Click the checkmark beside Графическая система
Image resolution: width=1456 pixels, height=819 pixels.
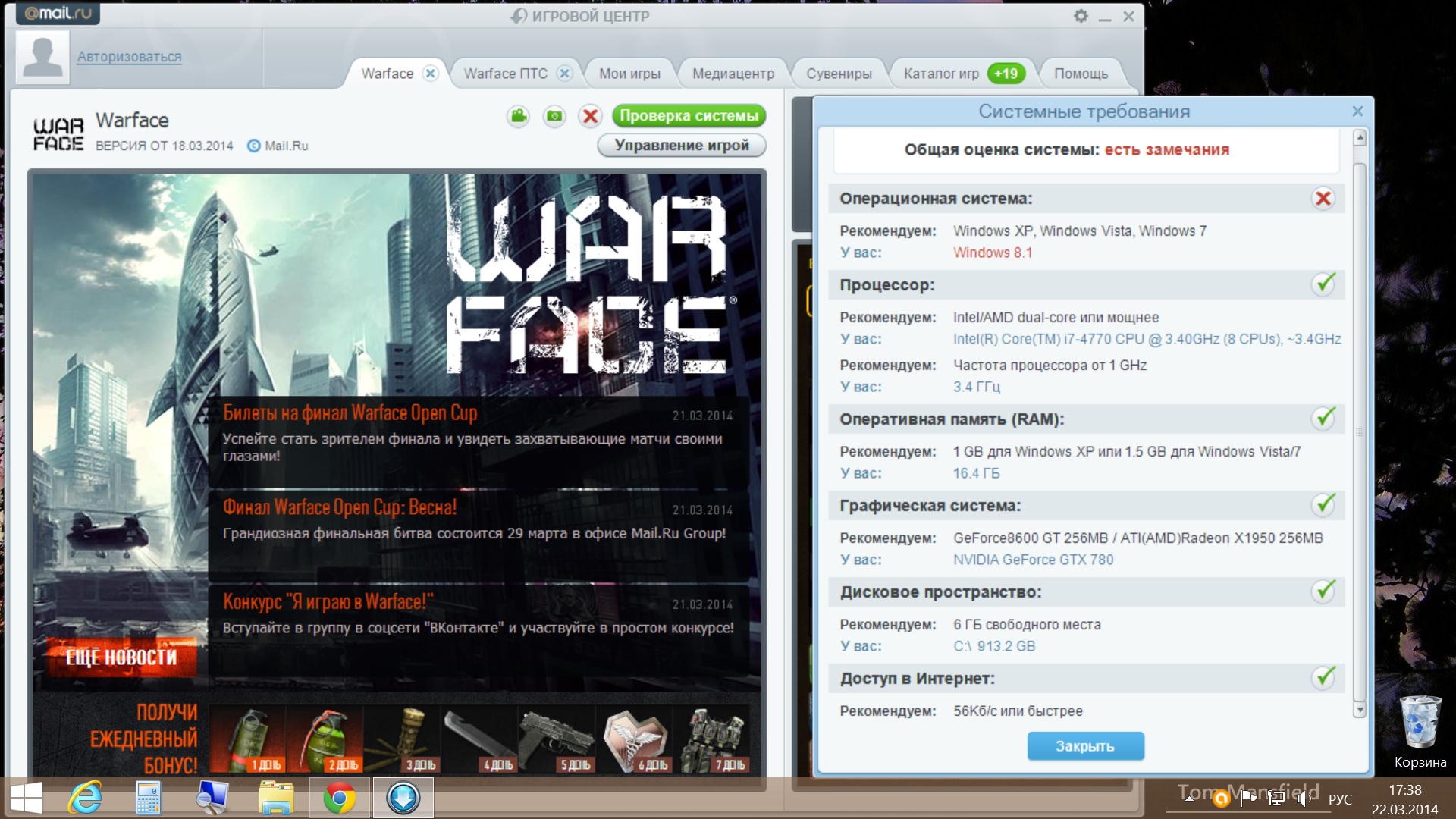[x=1324, y=505]
